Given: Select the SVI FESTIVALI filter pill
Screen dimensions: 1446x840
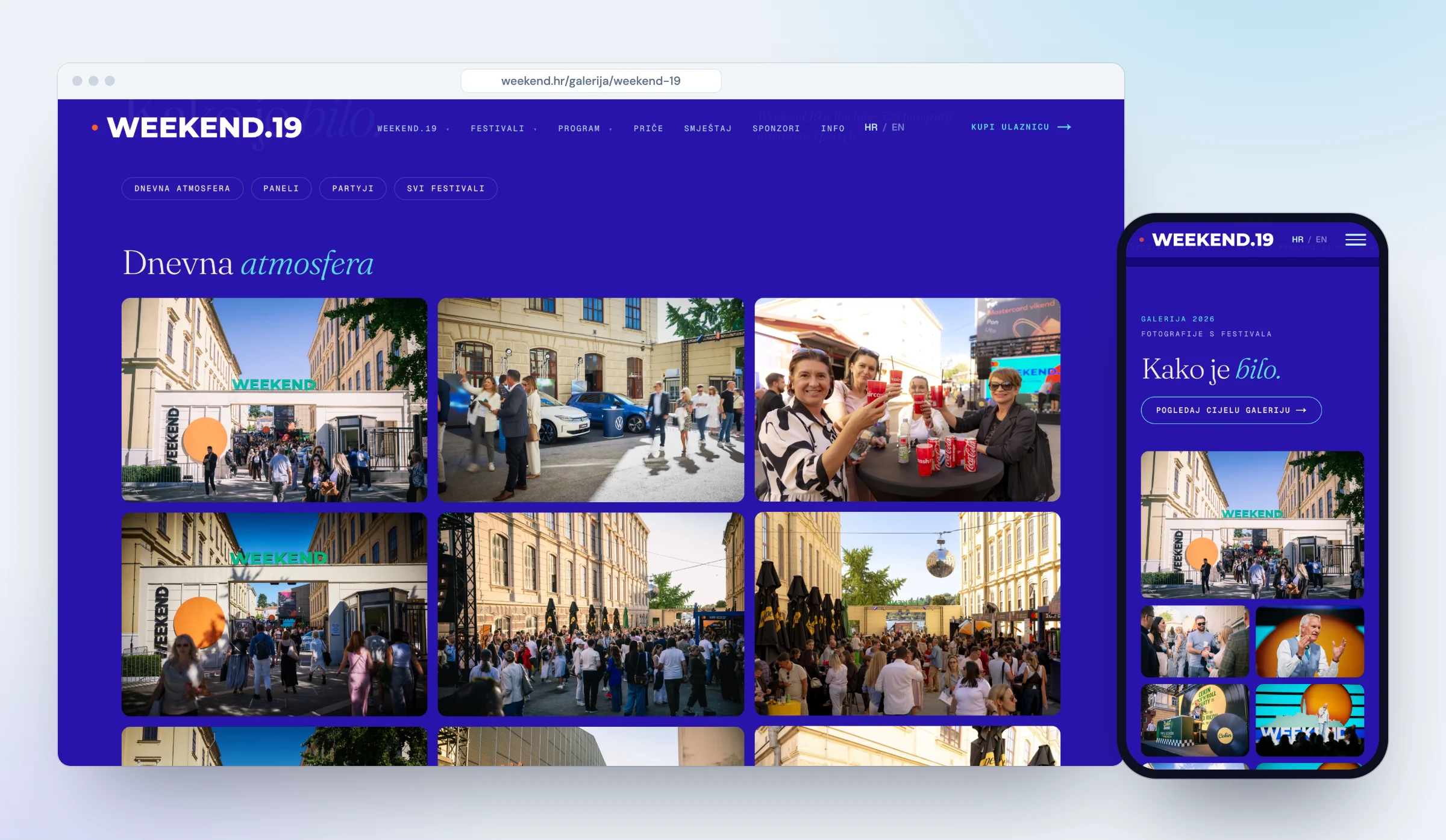Looking at the screenshot, I should (x=446, y=188).
